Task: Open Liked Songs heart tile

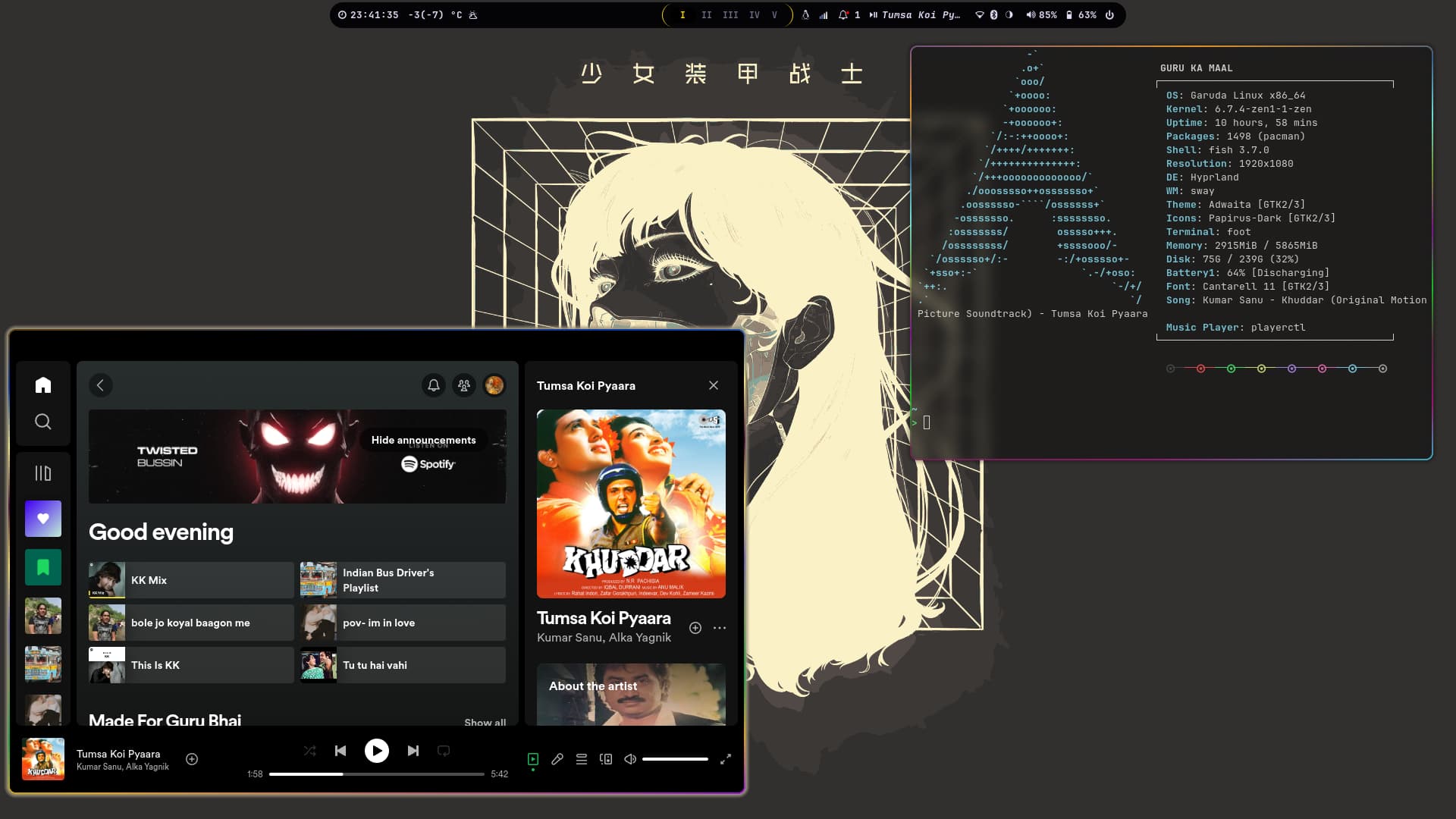Action: click(x=43, y=519)
